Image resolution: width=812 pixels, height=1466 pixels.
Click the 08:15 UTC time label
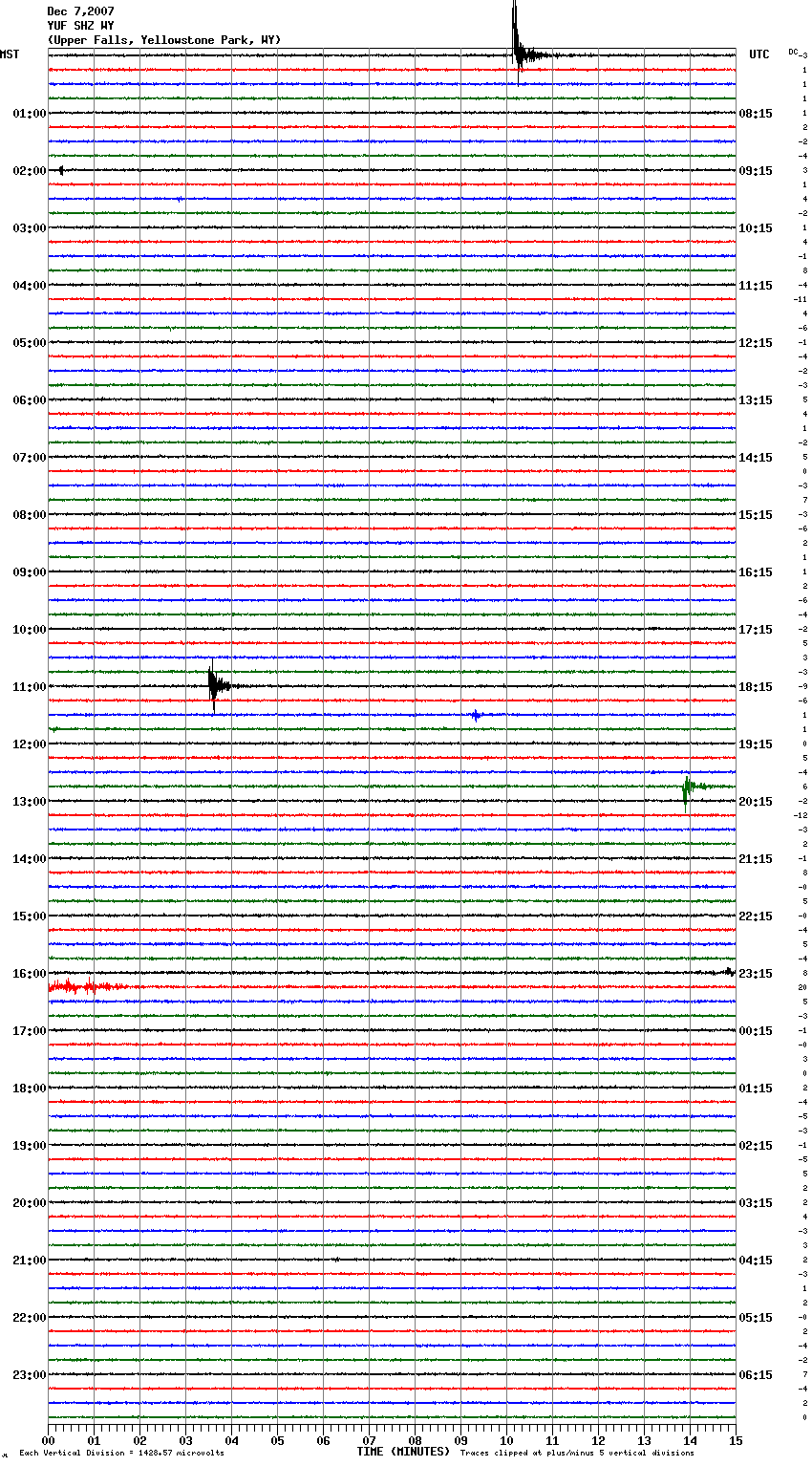[x=756, y=114]
